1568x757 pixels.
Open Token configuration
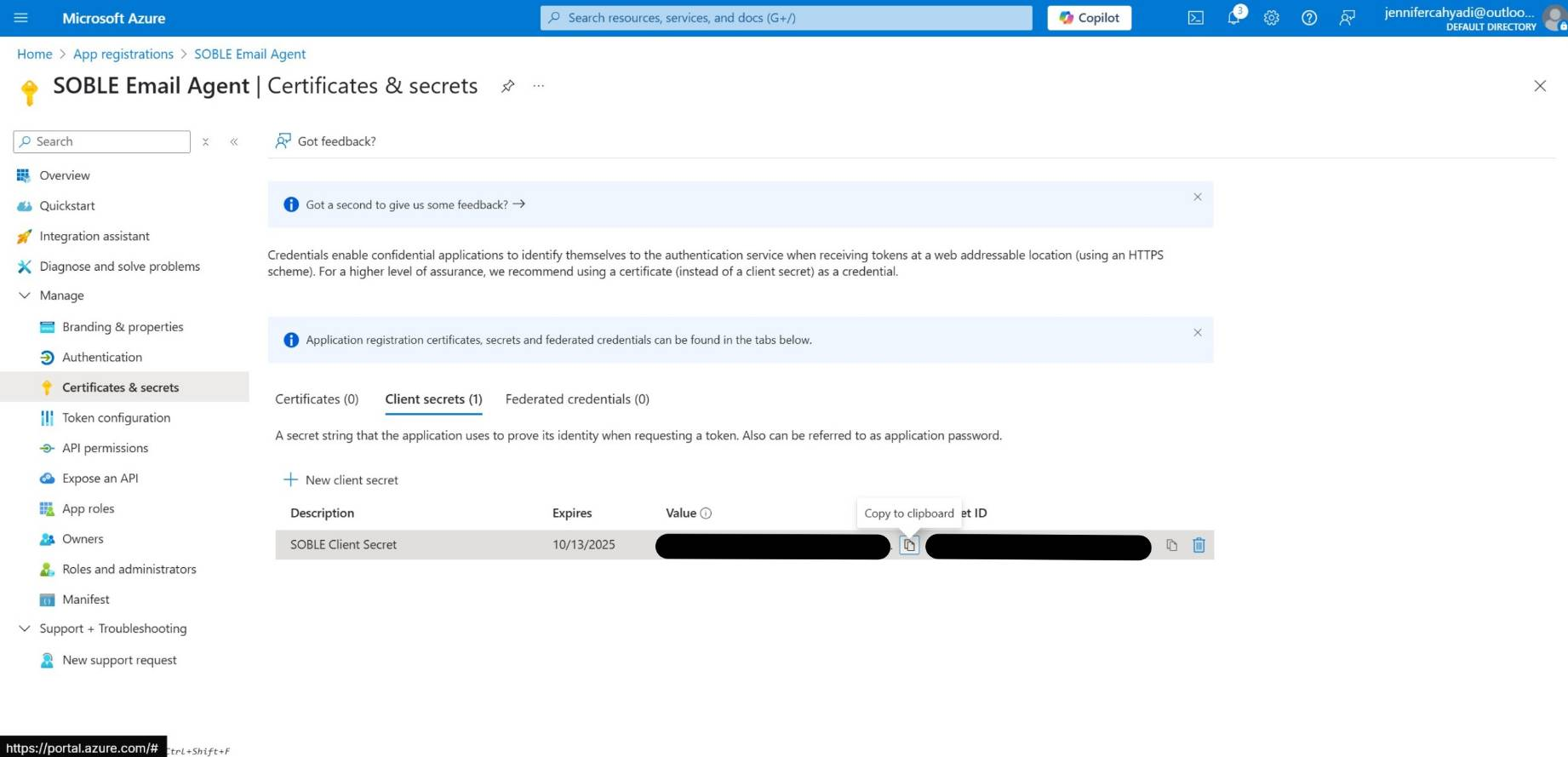[x=116, y=418]
